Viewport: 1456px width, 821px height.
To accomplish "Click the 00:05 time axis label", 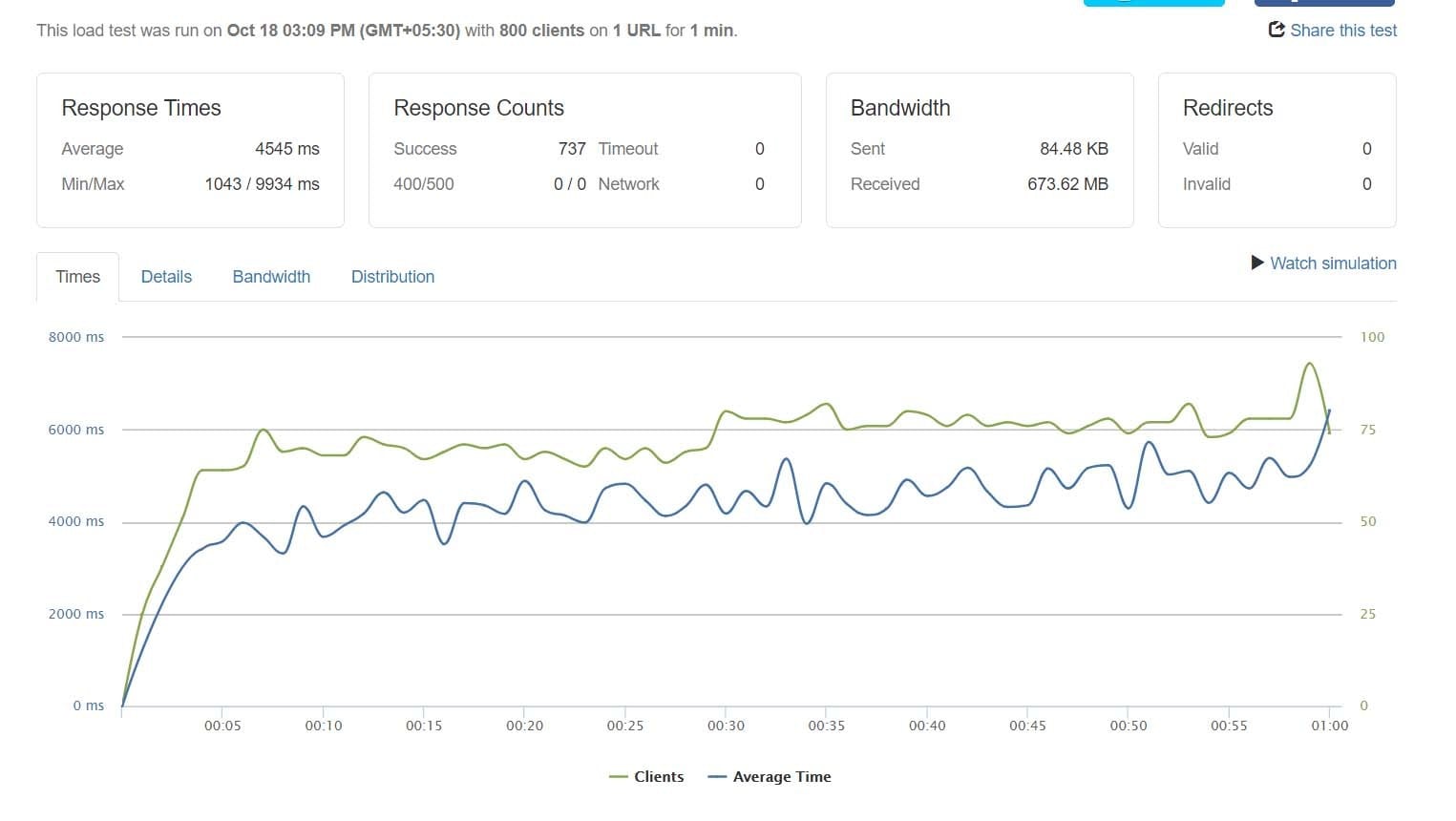I will click(x=222, y=726).
